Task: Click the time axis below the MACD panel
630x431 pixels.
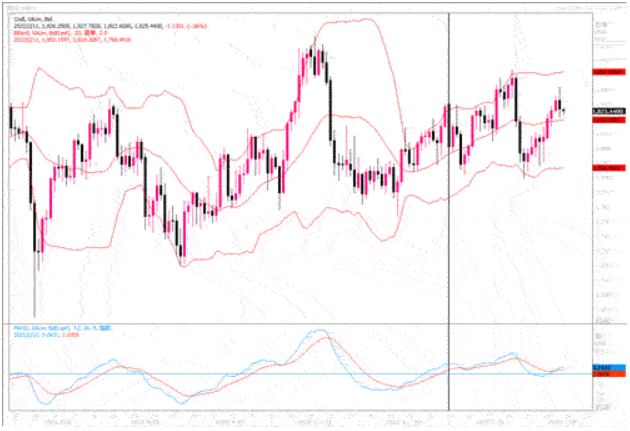Action: (x=300, y=419)
